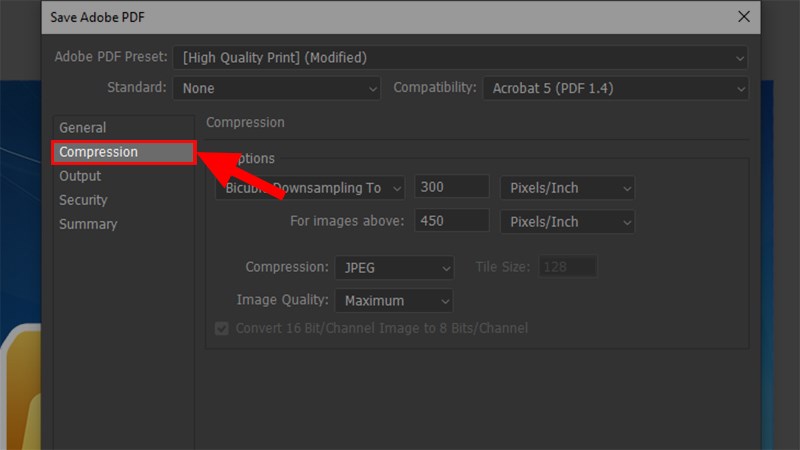Close the Save Adobe PDF dialog
Screen dimensions: 800x450
click(743, 16)
